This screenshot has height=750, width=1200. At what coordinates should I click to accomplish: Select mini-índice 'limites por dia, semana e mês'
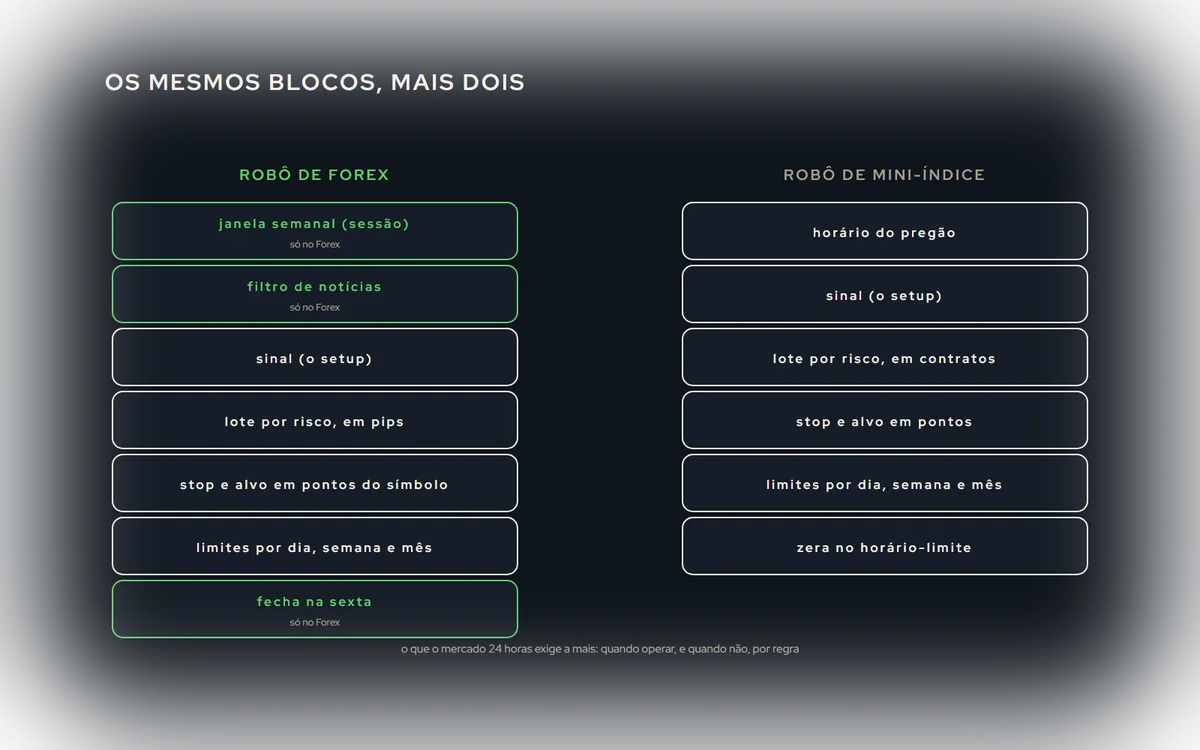pos(885,483)
